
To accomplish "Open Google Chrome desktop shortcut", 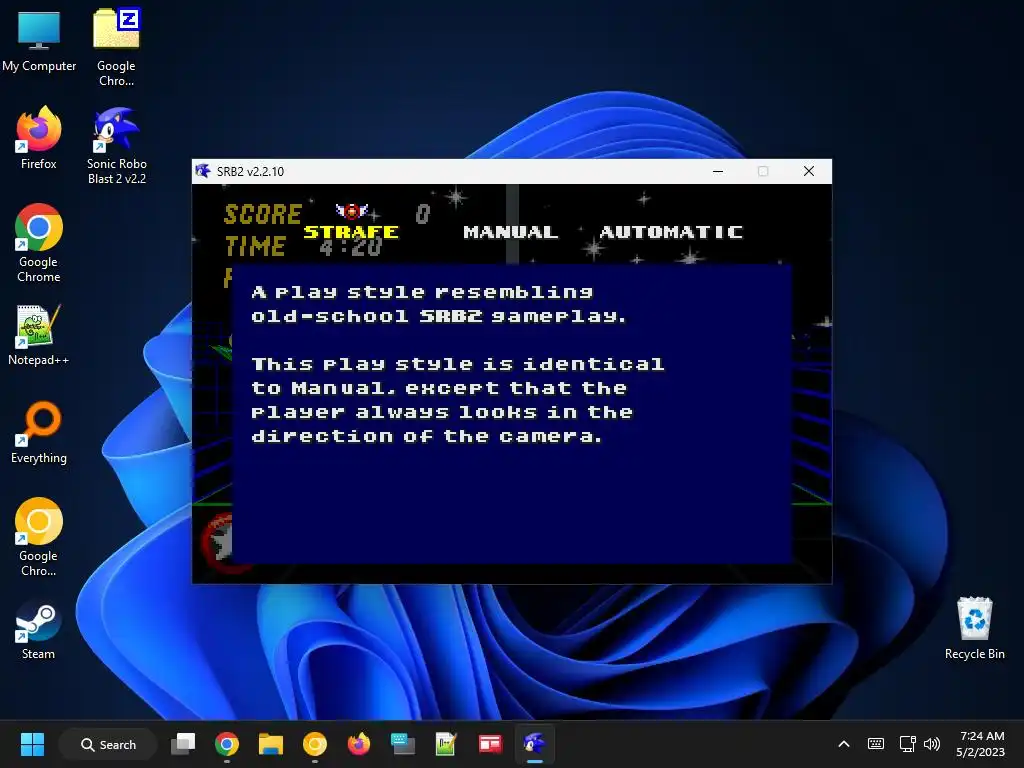I will tap(39, 243).
